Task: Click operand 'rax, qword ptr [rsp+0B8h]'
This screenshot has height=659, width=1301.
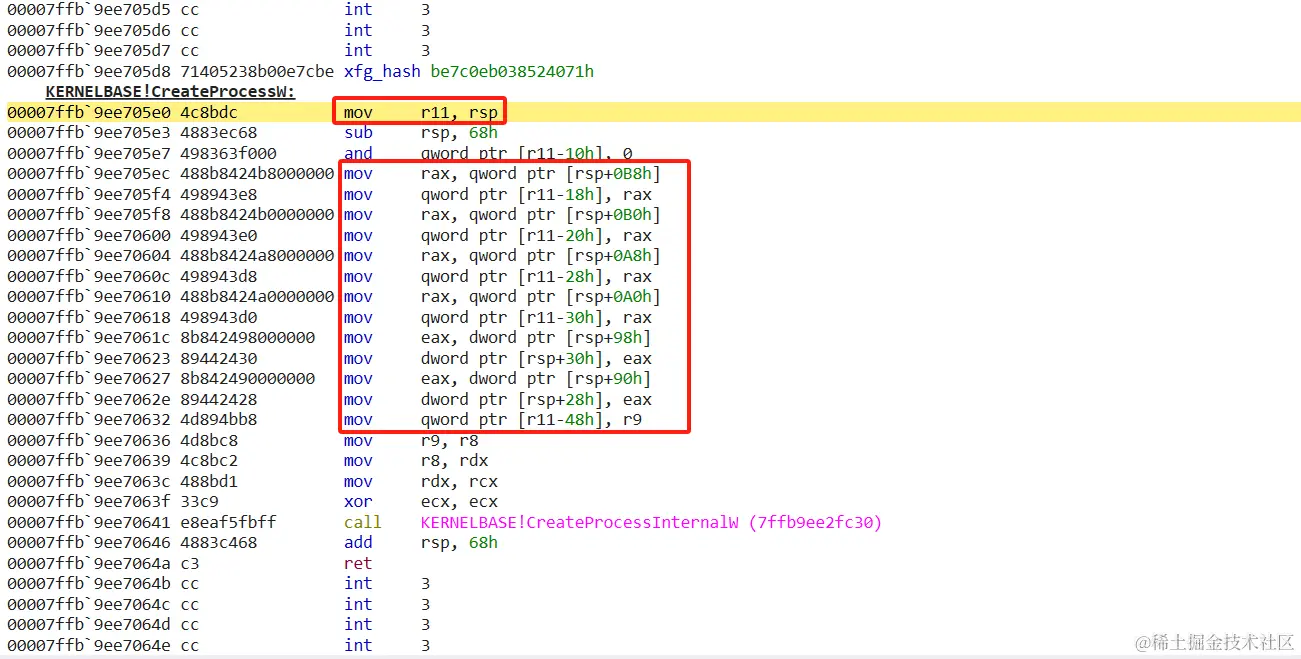Action: [x=541, y=174]
